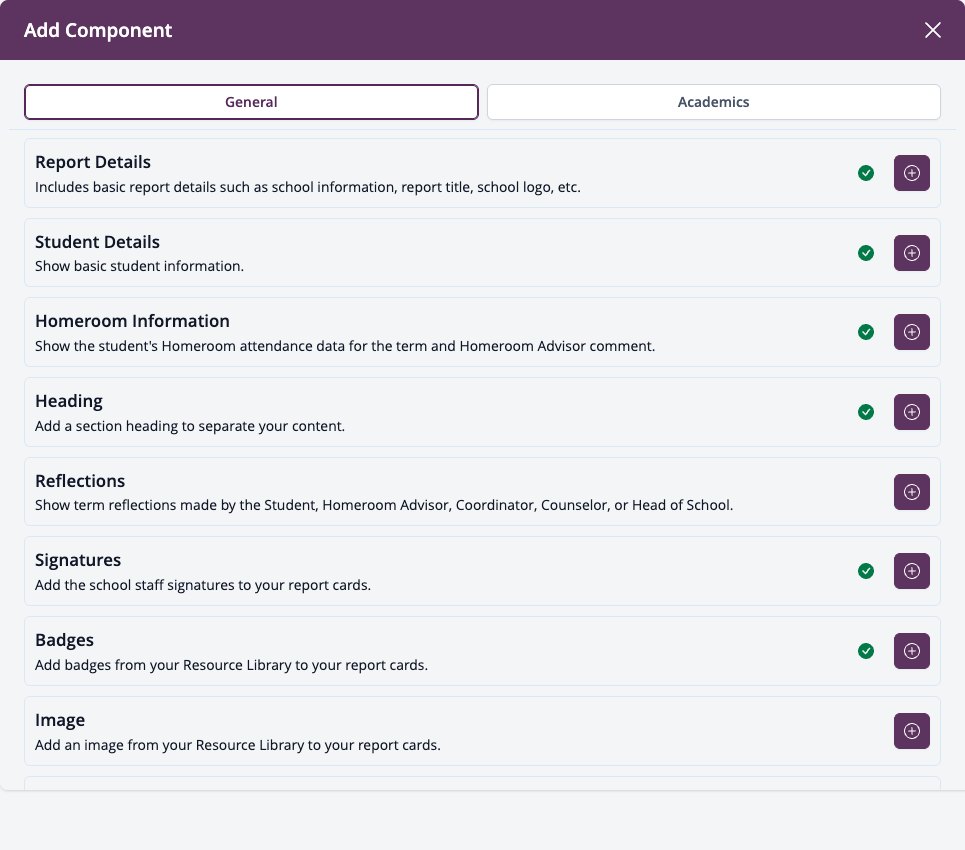The width and height of the screenshot is (965, 850).
Task: Add the Homeroom Information component
Action: coord(911,332)
